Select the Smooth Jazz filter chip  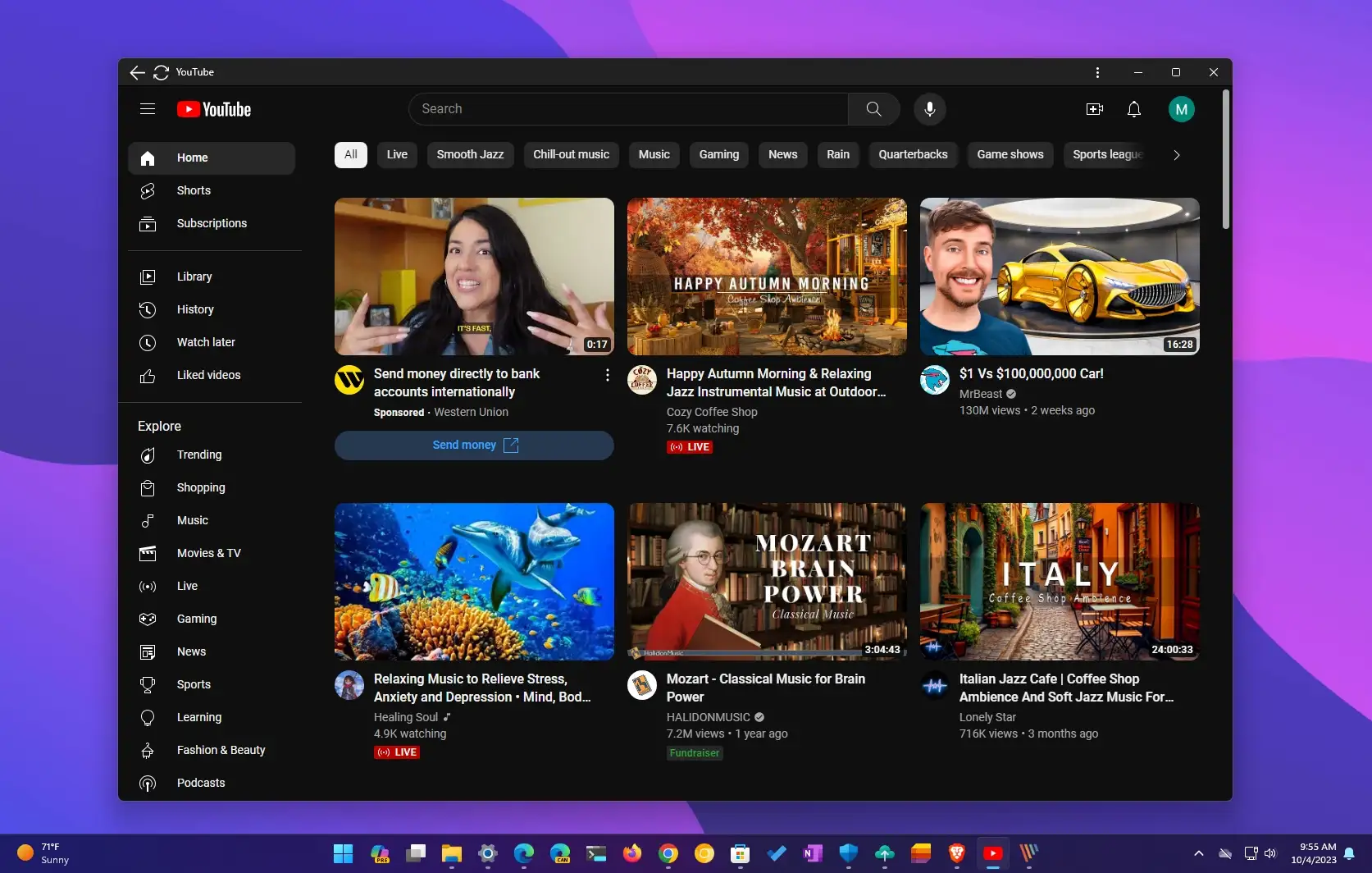click(470, 154)
